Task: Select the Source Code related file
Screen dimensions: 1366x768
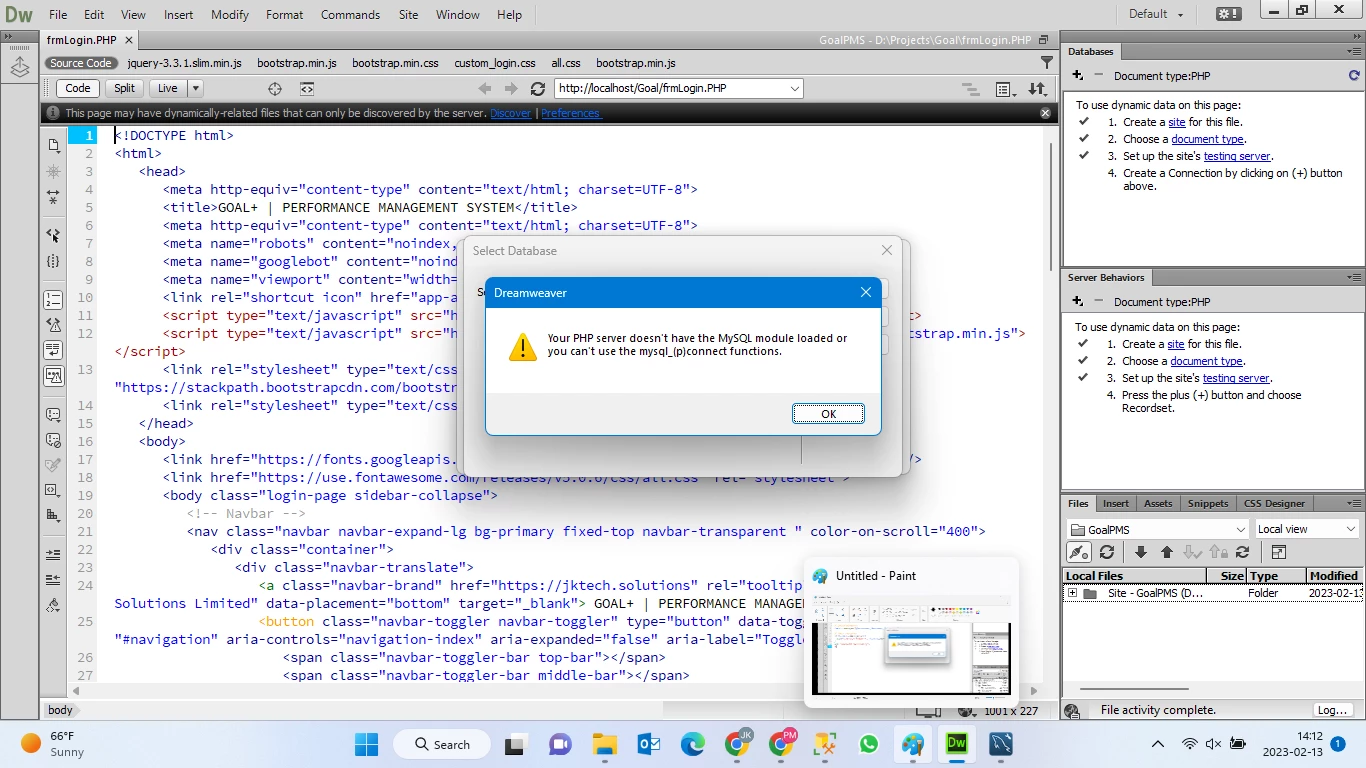Action: point(81,63)
